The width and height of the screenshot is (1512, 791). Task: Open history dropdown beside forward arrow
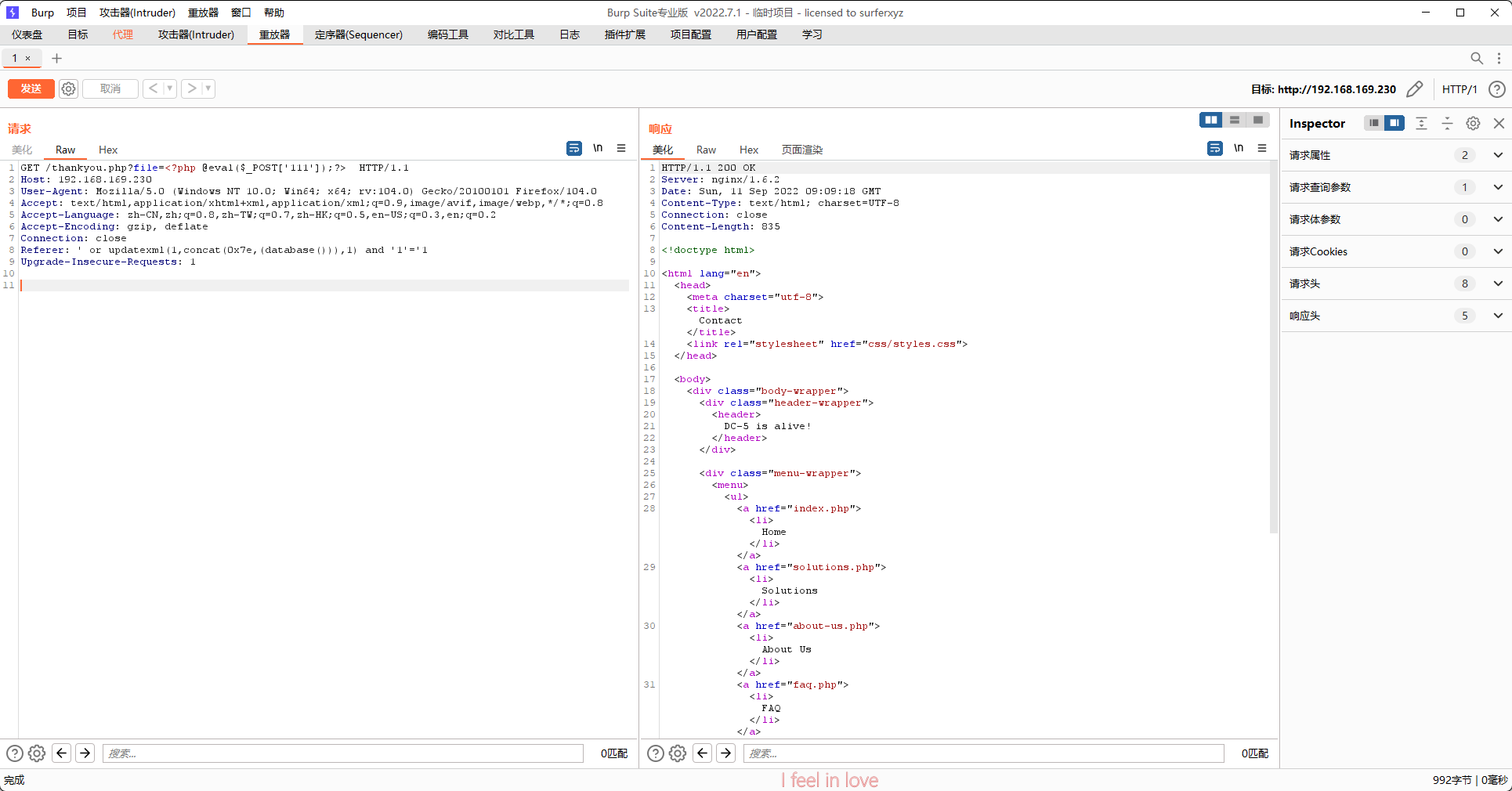point(208,88)
